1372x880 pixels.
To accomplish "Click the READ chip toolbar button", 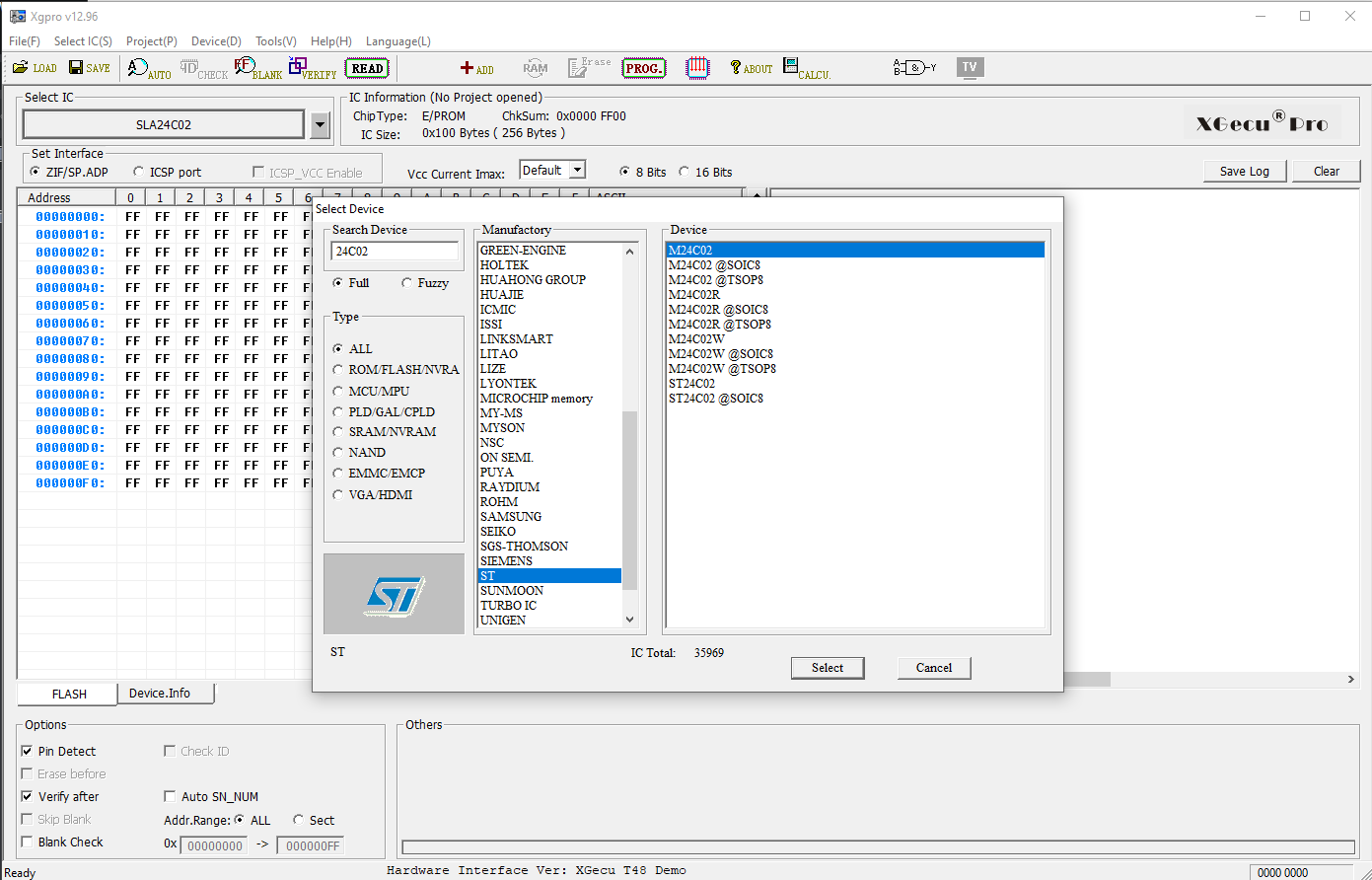I will pos(368,68).
